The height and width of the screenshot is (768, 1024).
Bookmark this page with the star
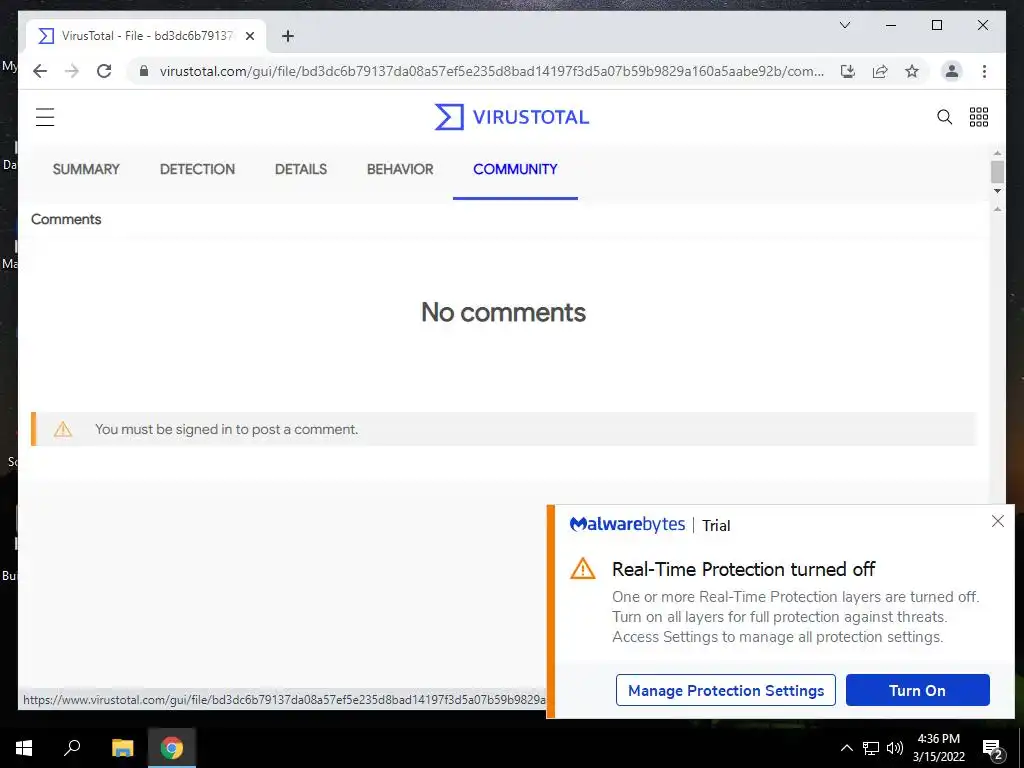point(912,71)
